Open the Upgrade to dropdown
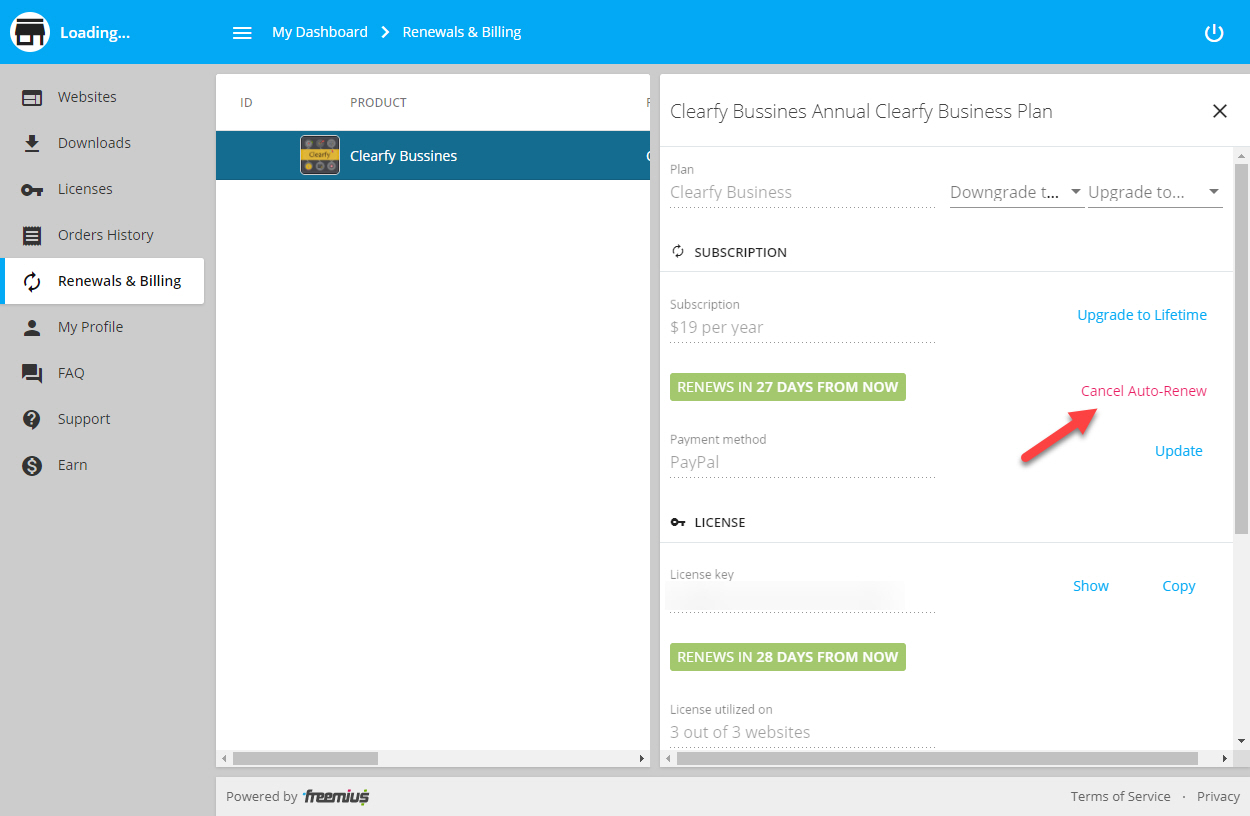 [1155, 192]
